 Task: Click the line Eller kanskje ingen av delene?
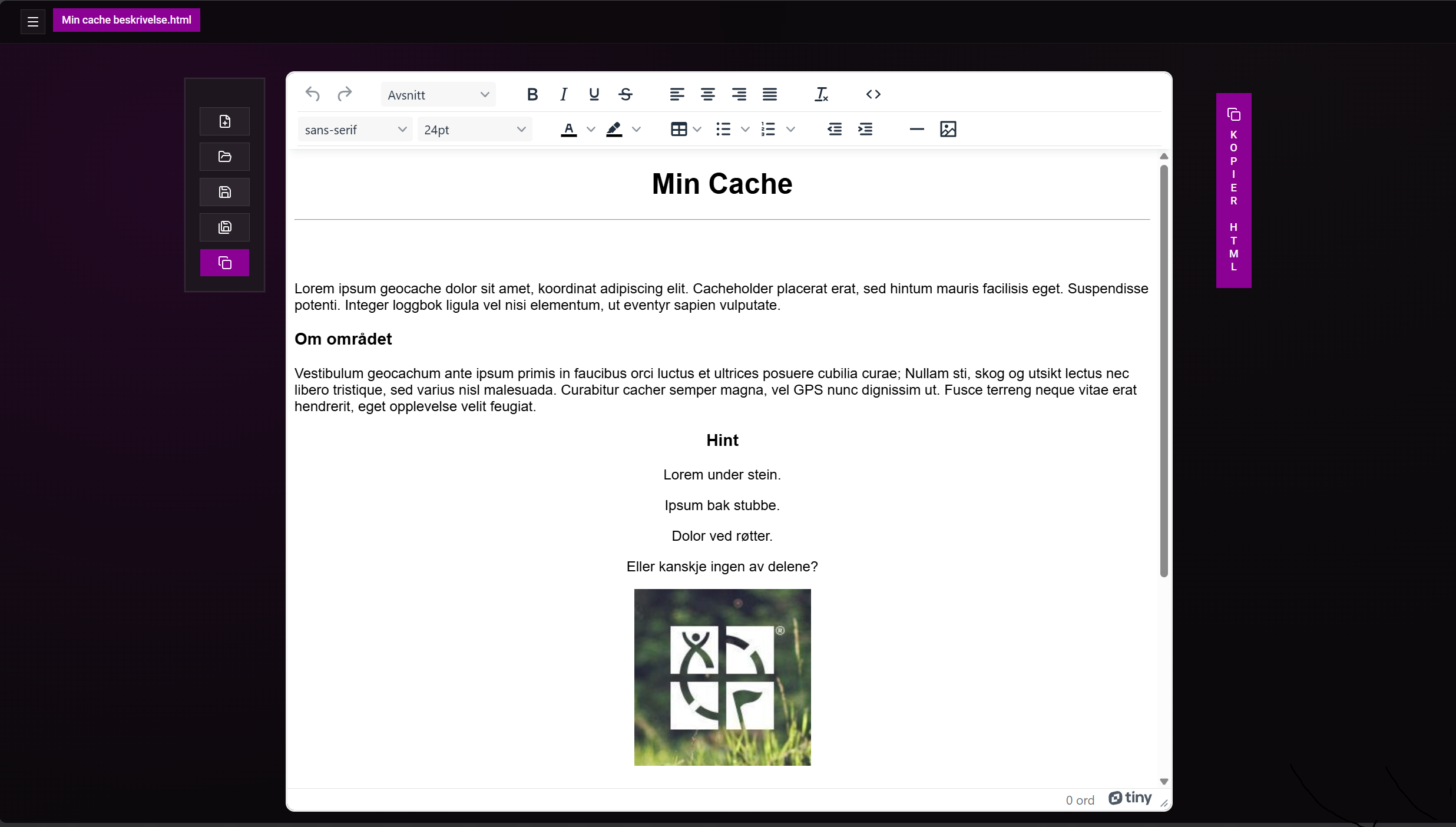(x=722, y=567)
